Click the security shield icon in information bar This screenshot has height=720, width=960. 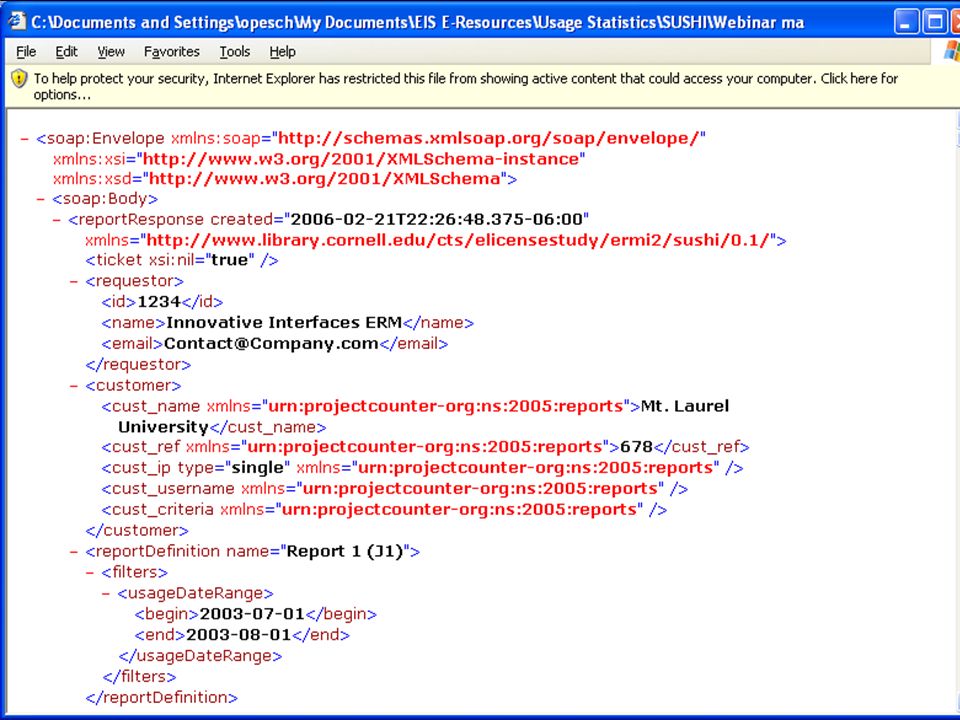pyautogui.click(x=20, y=78)
